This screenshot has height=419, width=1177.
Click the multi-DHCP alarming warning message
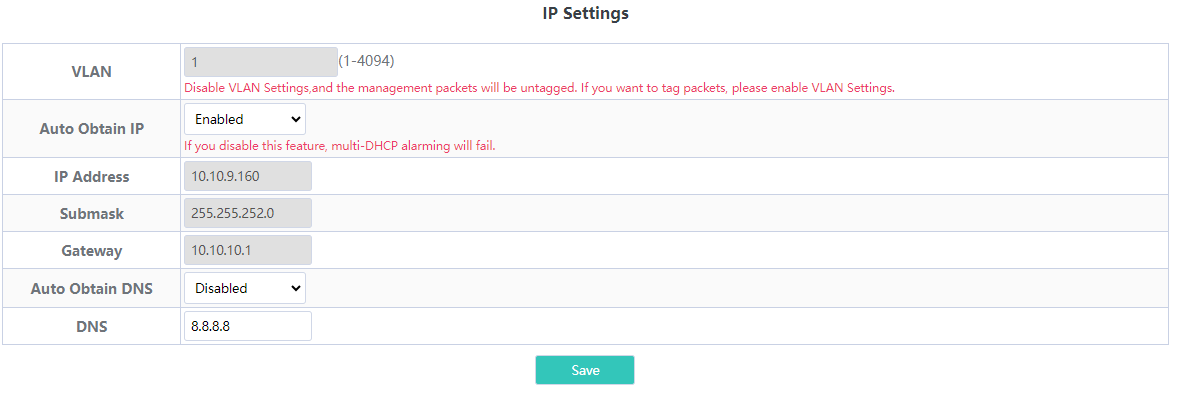coord(340,146)
